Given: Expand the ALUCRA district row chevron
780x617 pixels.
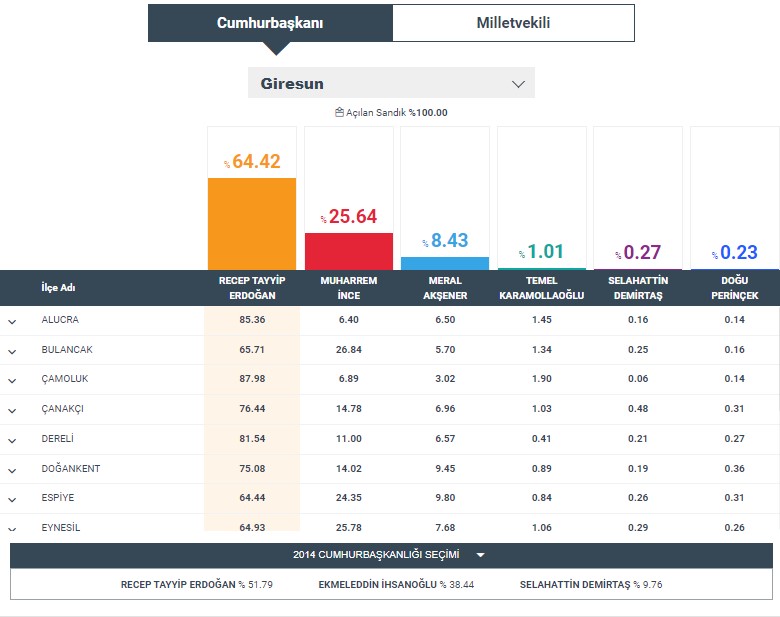Looking at the screenshot, I should coord(13,321).
